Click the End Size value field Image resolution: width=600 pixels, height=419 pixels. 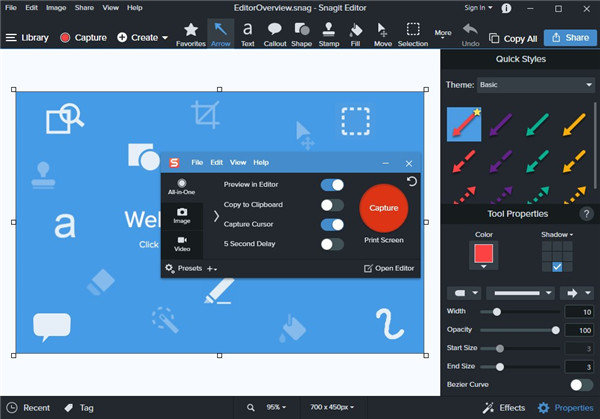point(579,367)
